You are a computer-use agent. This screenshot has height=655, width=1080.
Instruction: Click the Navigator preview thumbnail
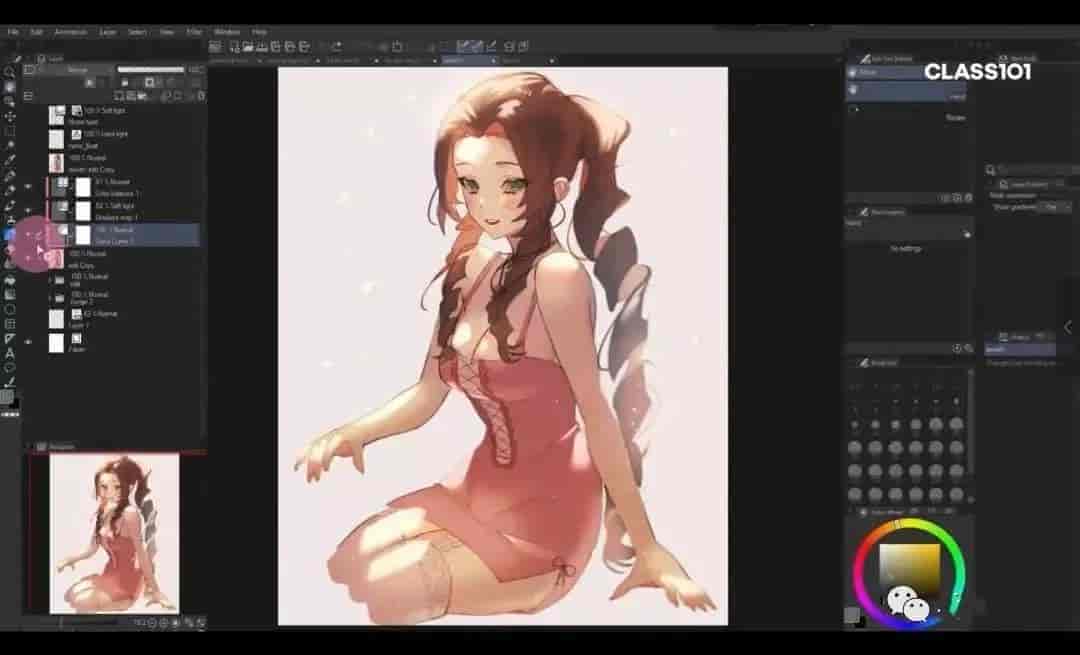click(x=114, y=534)
